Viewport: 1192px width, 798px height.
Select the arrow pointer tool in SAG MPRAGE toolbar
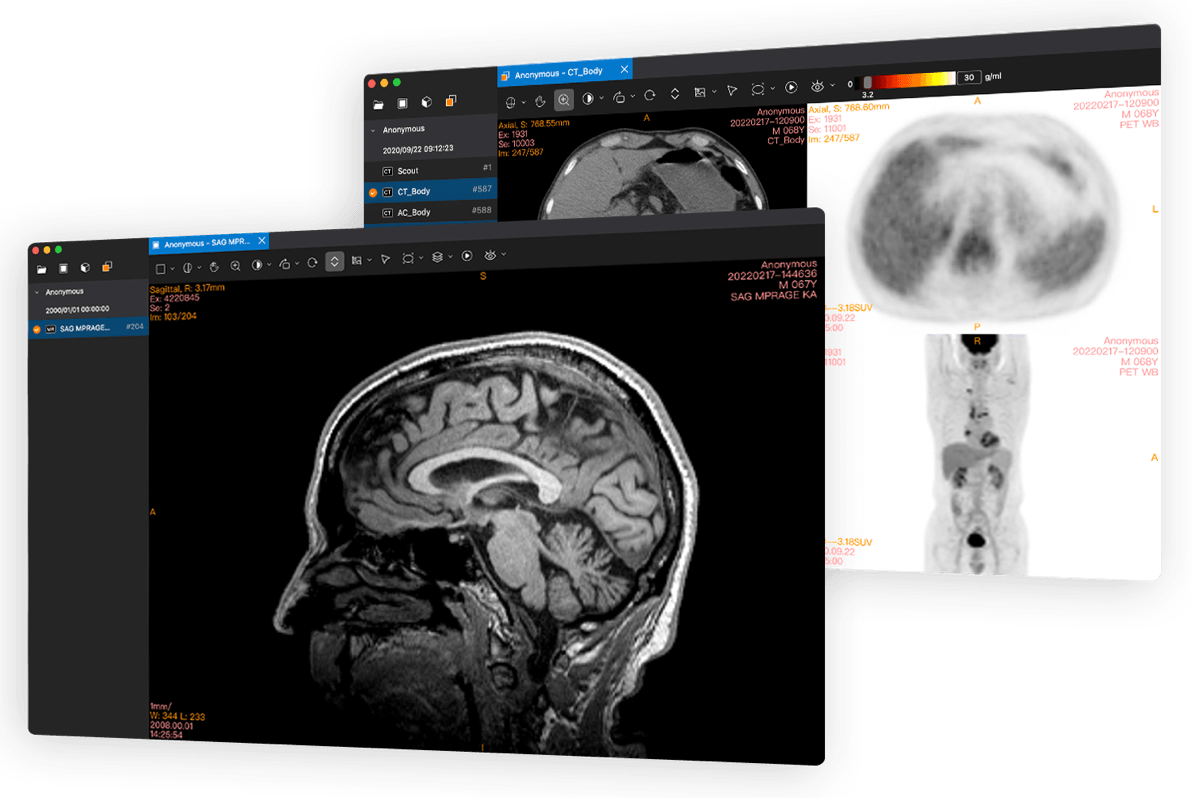point(385,259)
